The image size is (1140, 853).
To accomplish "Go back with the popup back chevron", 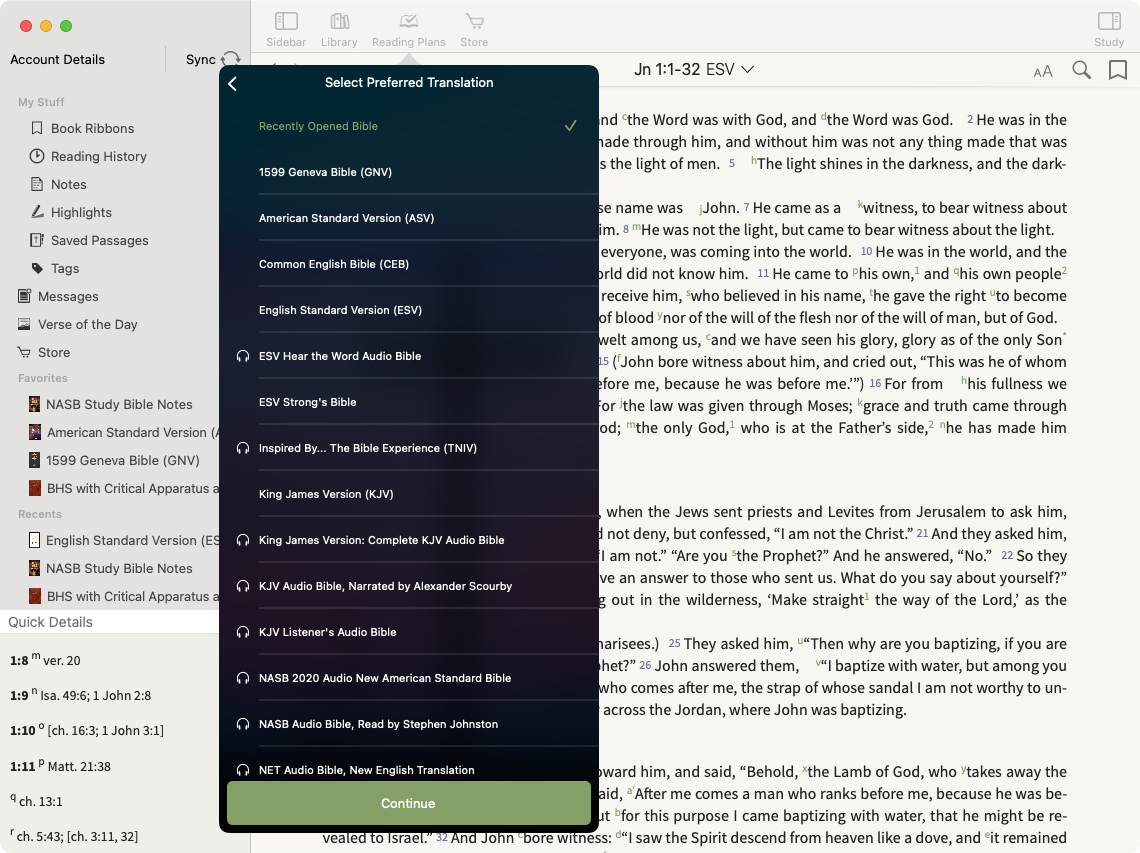I will pyautogui.click(x=233, y=84).
